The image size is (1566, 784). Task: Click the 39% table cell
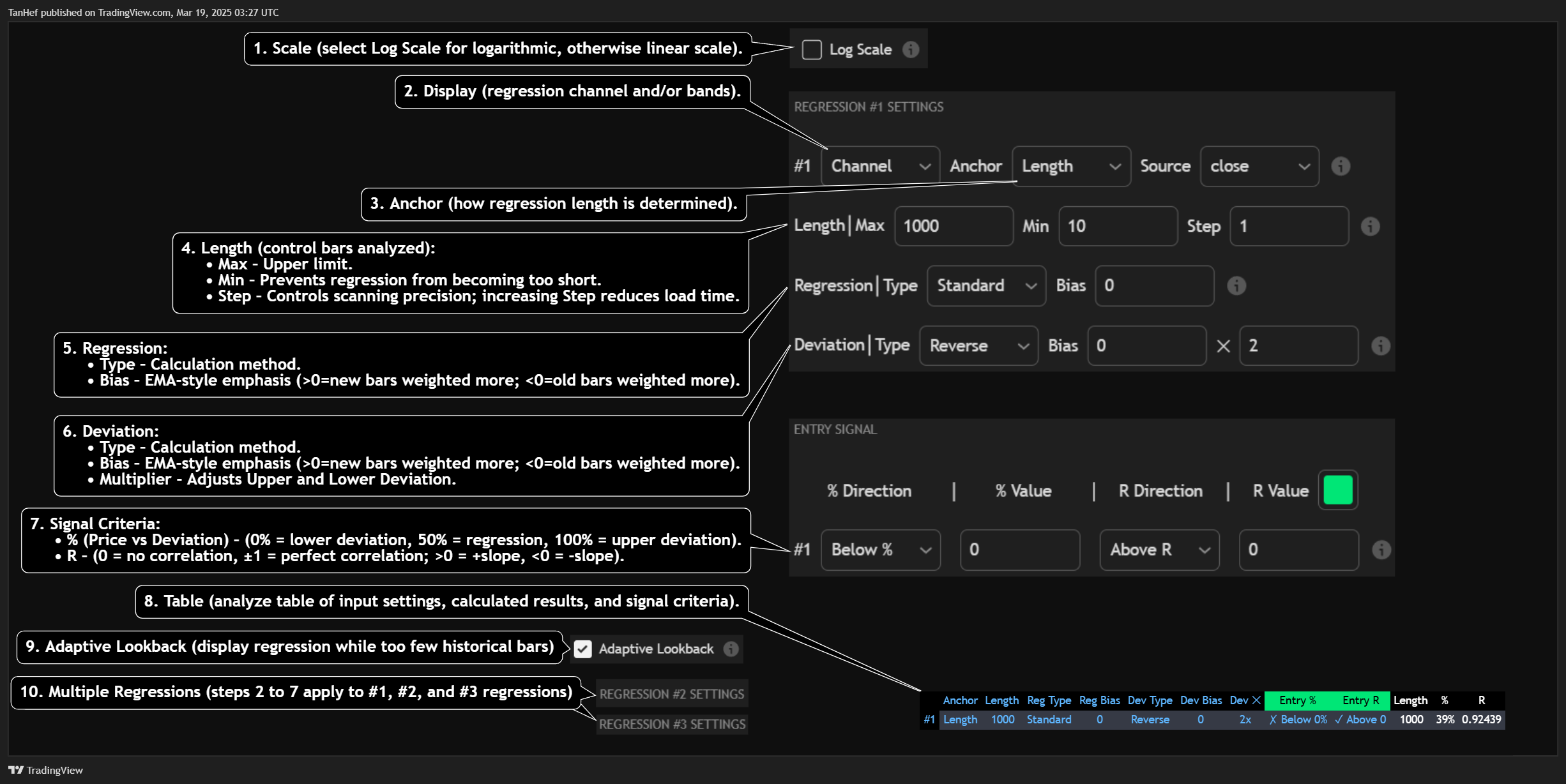(1445, 720)
